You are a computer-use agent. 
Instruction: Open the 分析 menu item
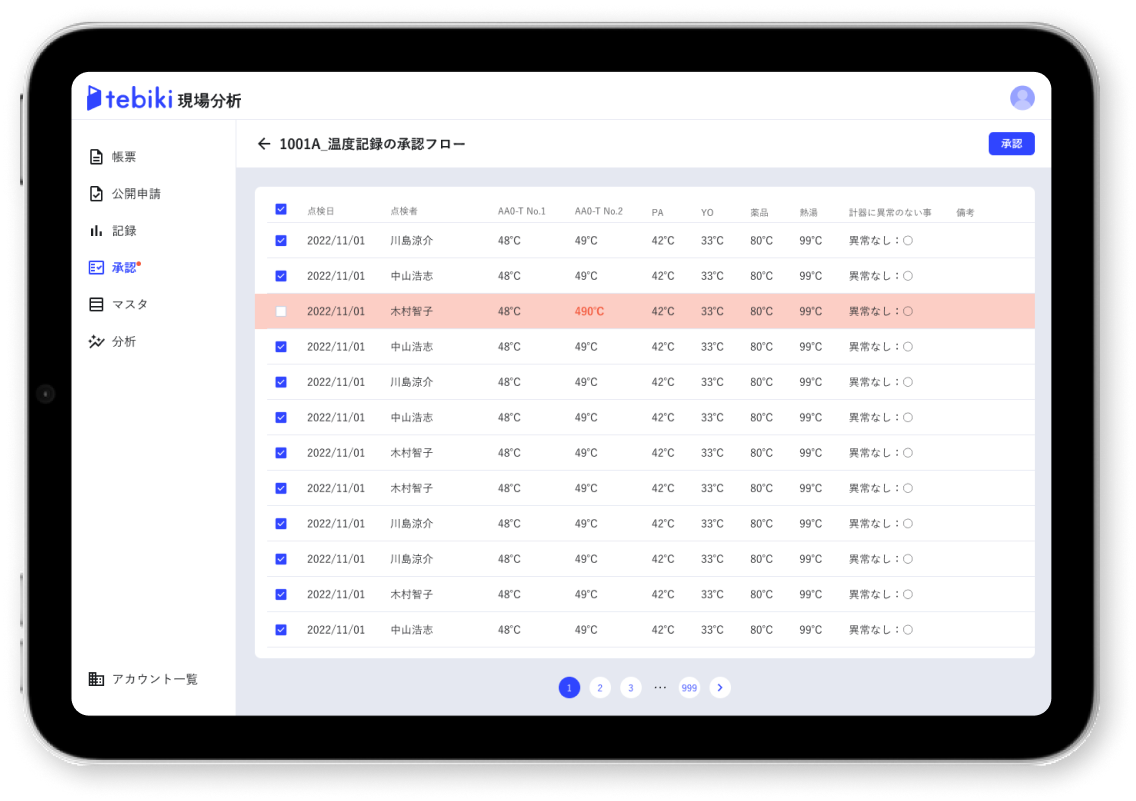click(x=124, y=342)
